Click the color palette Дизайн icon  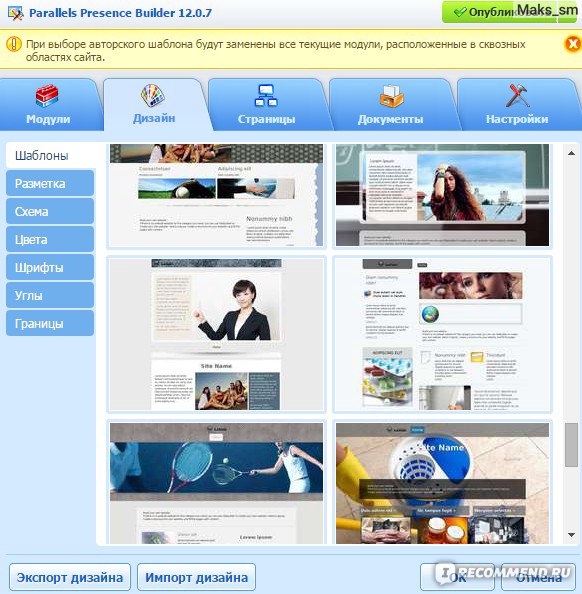[x=153, y=95]
